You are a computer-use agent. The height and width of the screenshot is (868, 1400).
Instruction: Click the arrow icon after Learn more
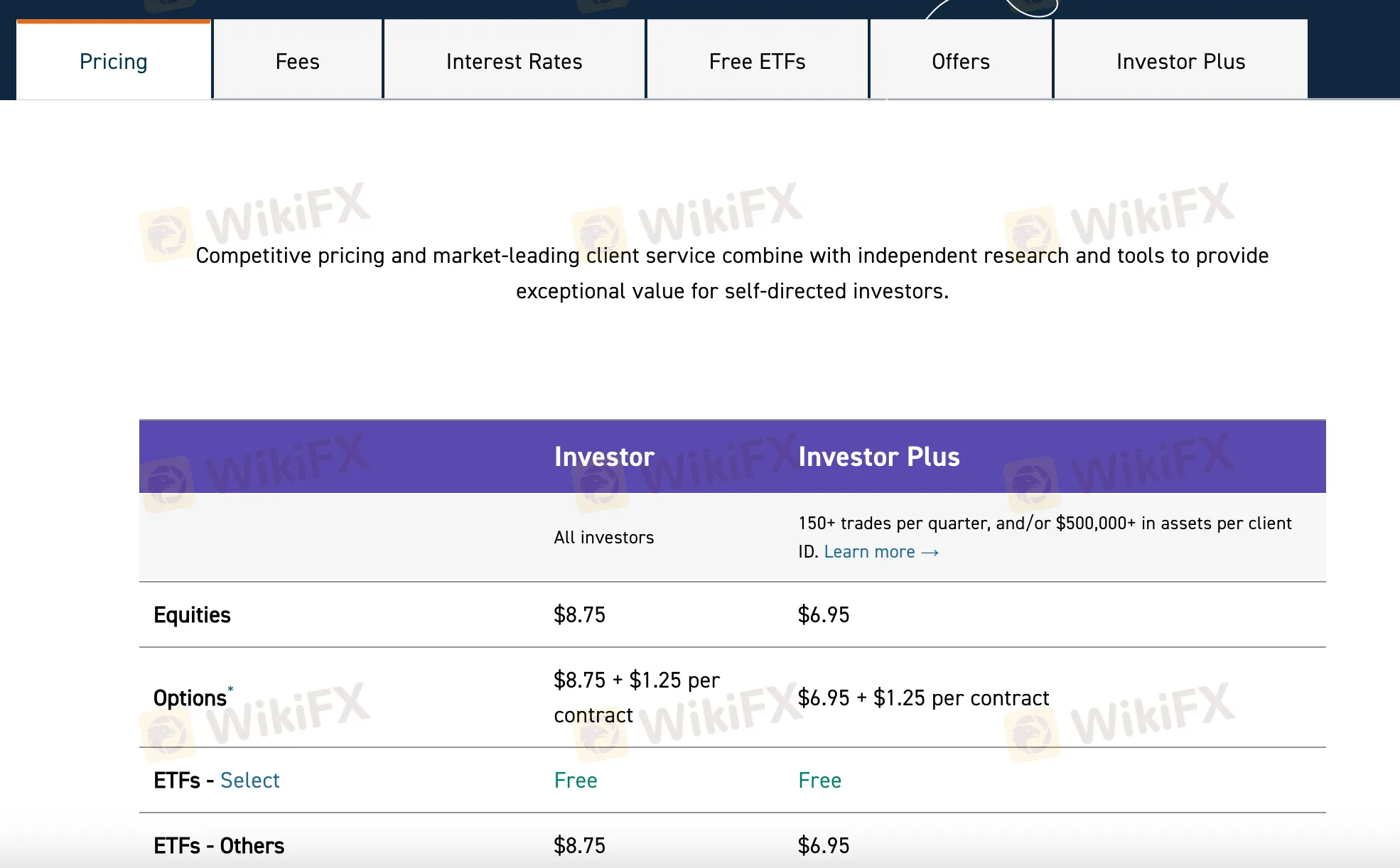930,553
